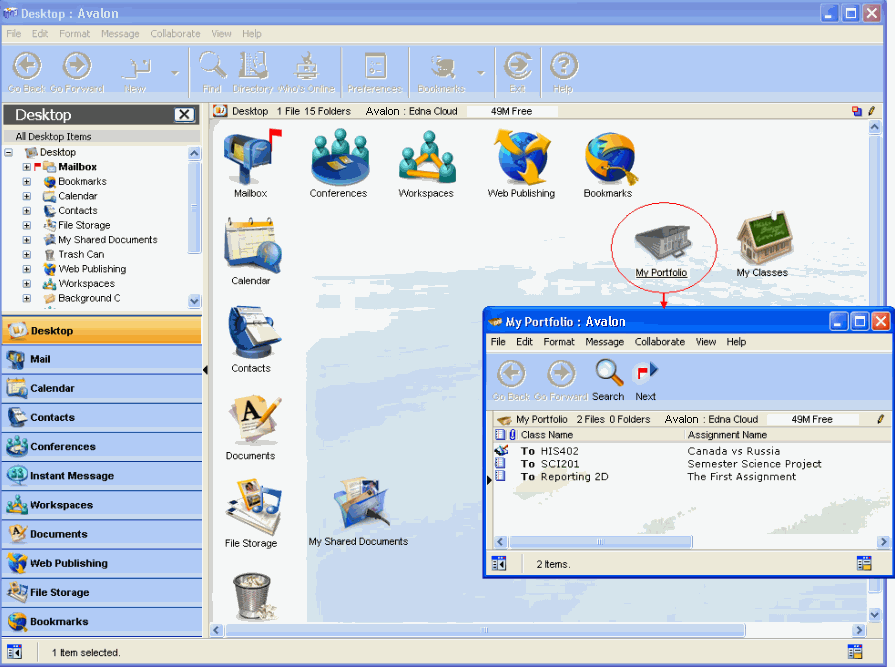Expand the Calendar tree node
The image size is (895, 667).
(x=27, y=196)
